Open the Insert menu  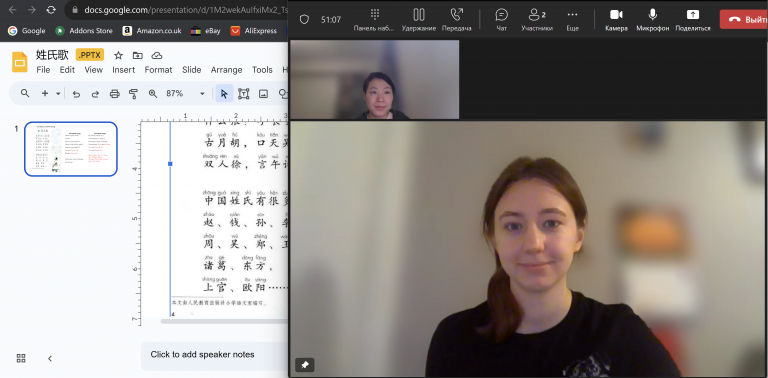pos(123,70)
